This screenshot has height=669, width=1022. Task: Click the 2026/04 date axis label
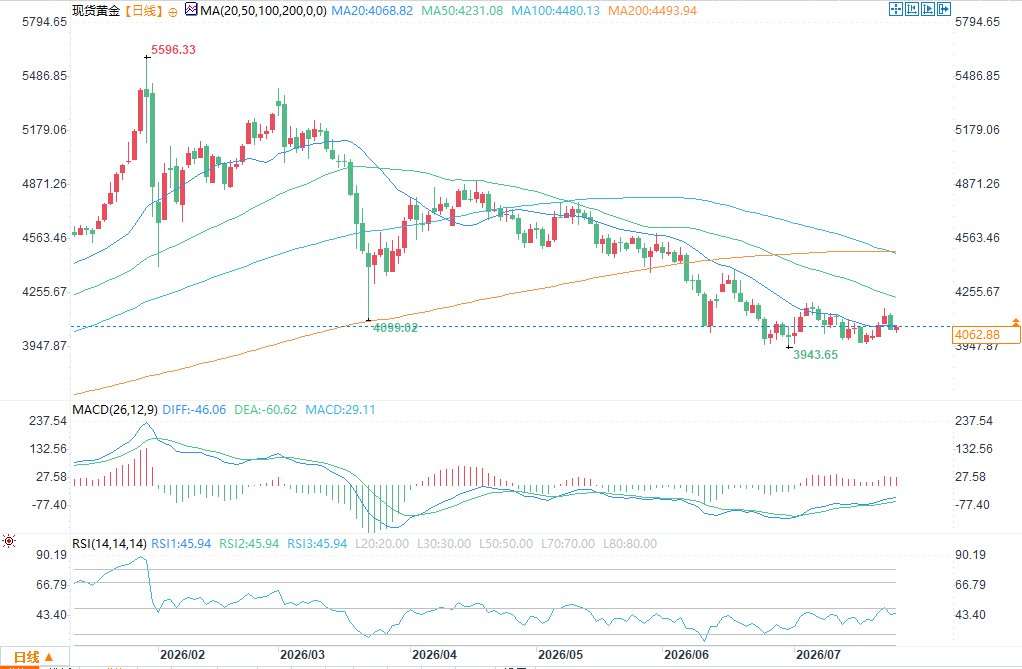[x=435, y=655]
